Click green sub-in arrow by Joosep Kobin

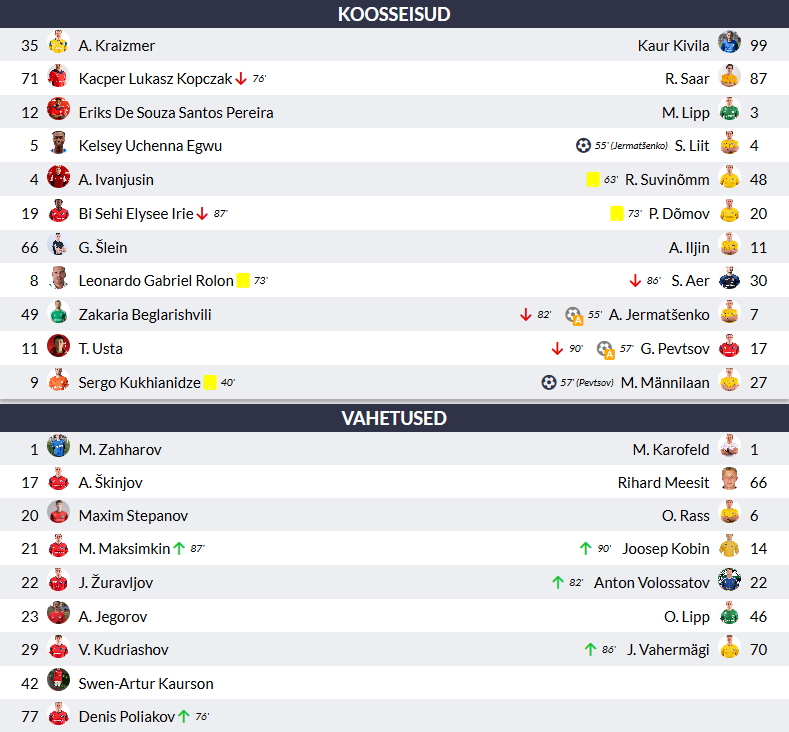(585, 548)
